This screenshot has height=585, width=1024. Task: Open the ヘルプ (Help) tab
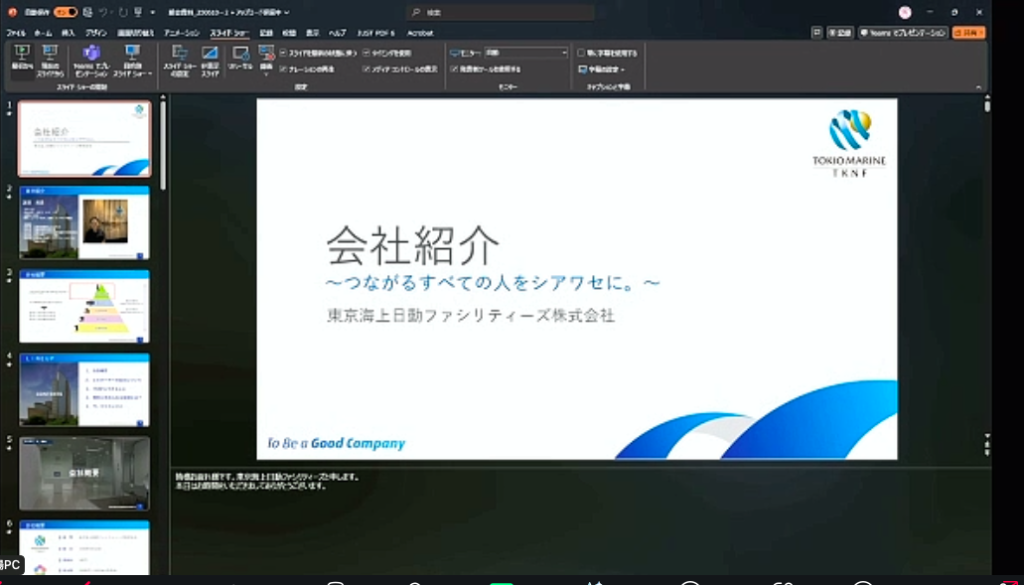pyautogui.click(x=338, y=33)
